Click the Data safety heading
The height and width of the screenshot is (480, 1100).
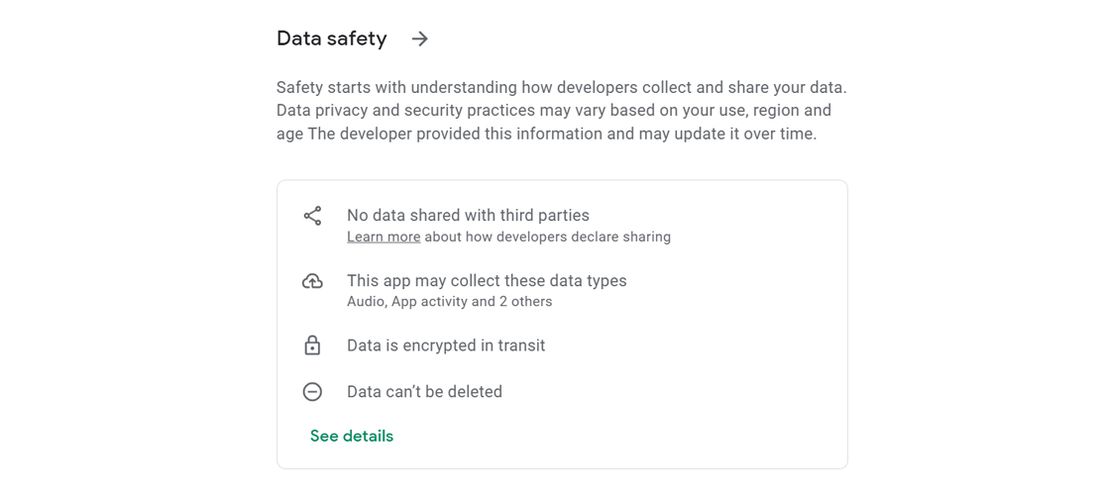331,39
